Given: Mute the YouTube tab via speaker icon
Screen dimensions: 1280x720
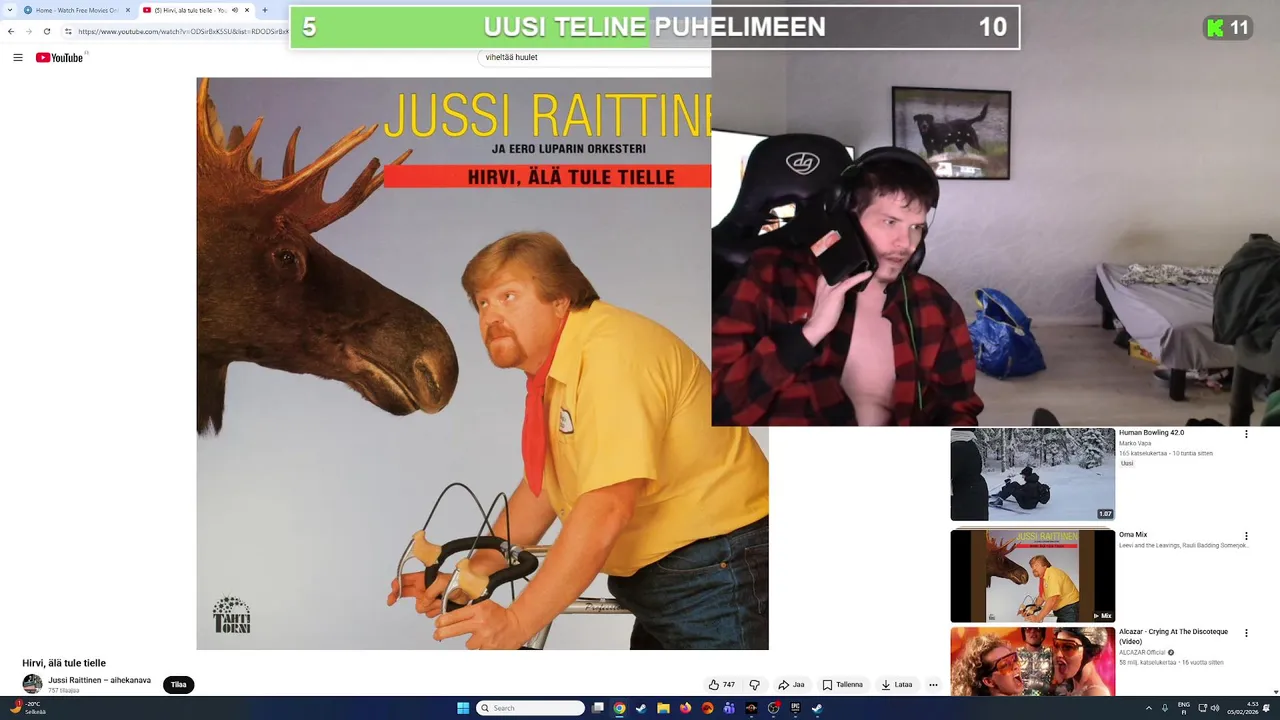Looking at the screenshot, I should (x=234, y=10).
